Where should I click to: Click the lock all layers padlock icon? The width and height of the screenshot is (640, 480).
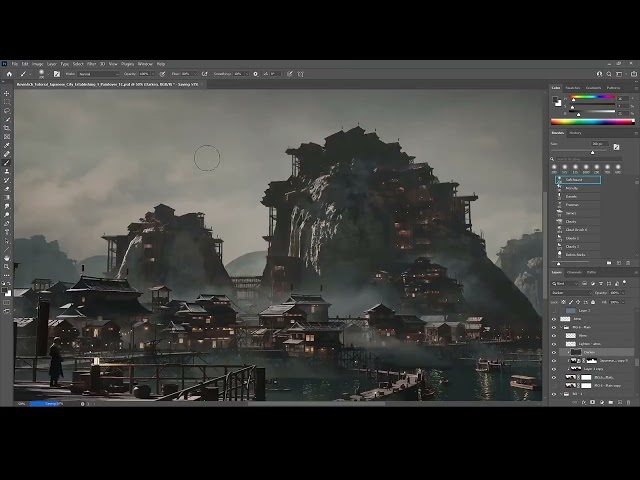tap(593, 302)
